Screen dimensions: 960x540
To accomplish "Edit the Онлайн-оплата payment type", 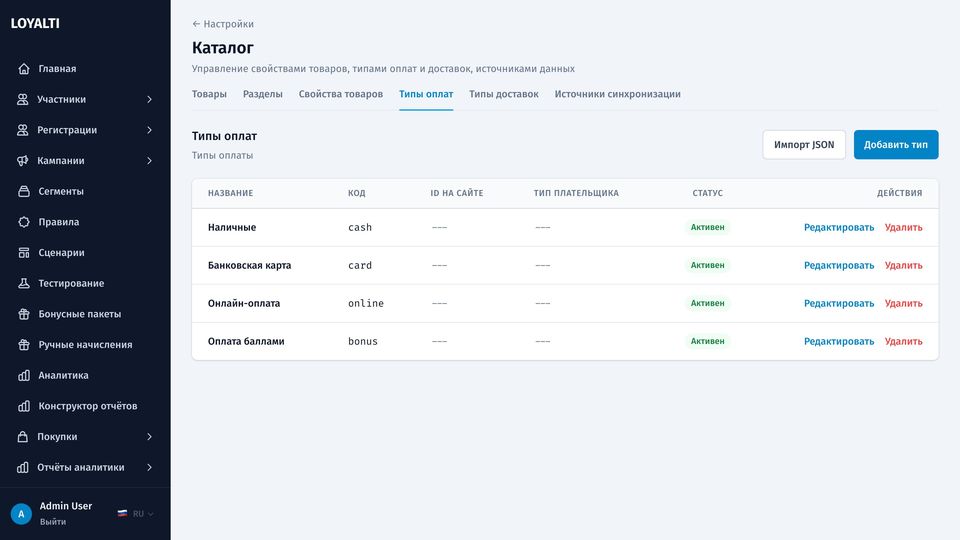I will 839,303.
